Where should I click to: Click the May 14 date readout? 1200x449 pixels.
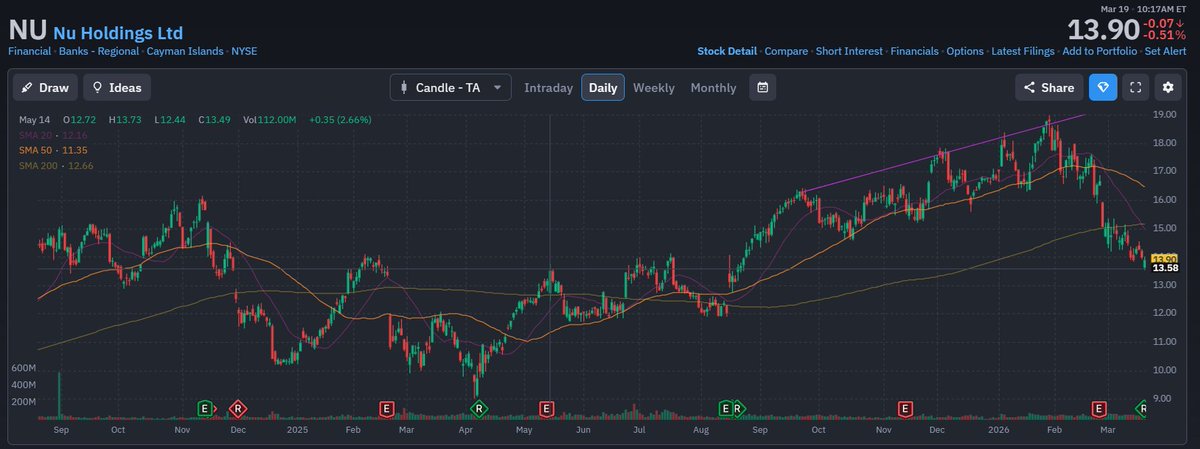35,120
